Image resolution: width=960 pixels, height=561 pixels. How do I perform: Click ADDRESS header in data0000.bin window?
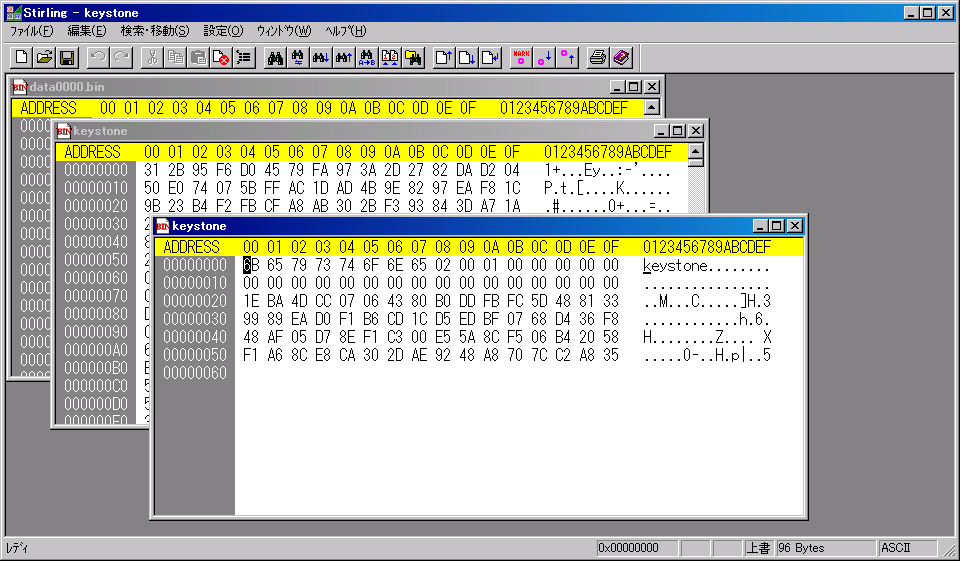48,108
